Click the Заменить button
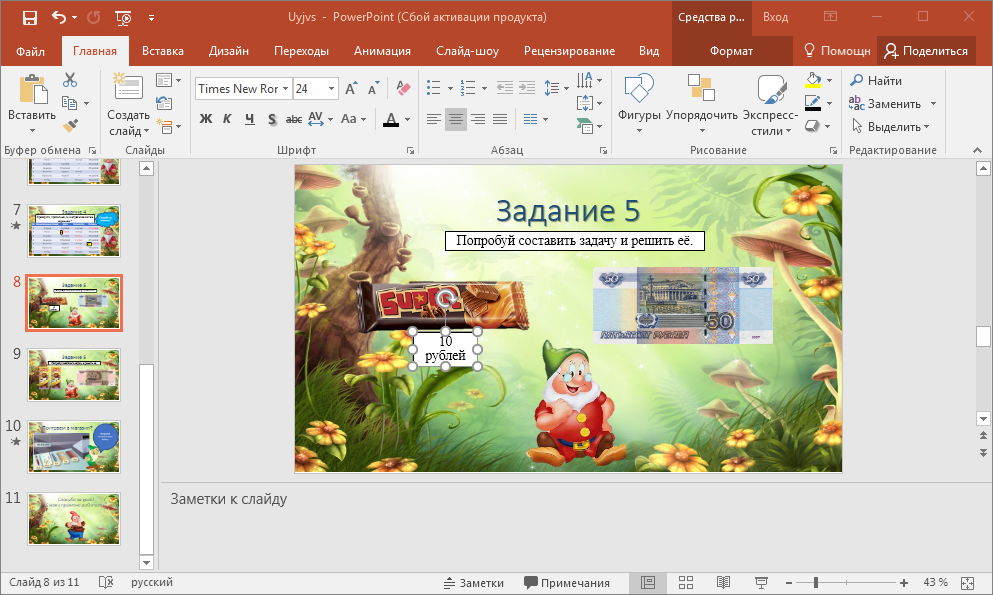The image size is (993, 595). tap(885, 103)
